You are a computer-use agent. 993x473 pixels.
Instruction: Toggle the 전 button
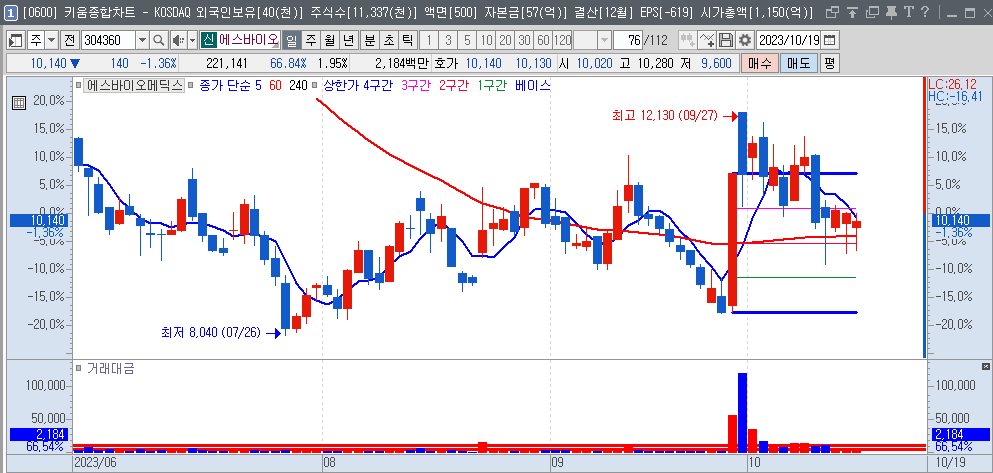click(69, 41)
